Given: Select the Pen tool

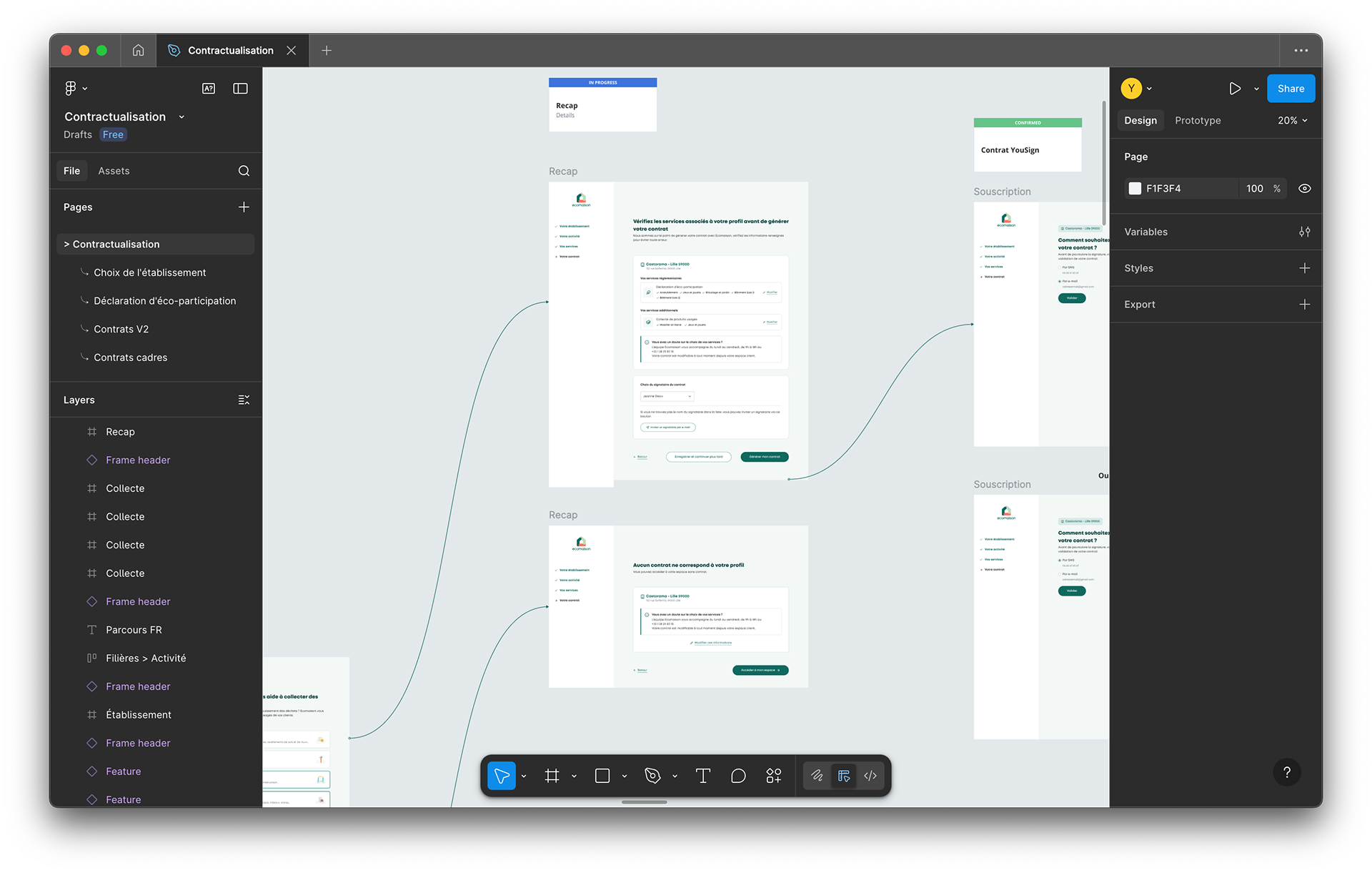Looking at the screenshot, I should (x=652, y=776).
